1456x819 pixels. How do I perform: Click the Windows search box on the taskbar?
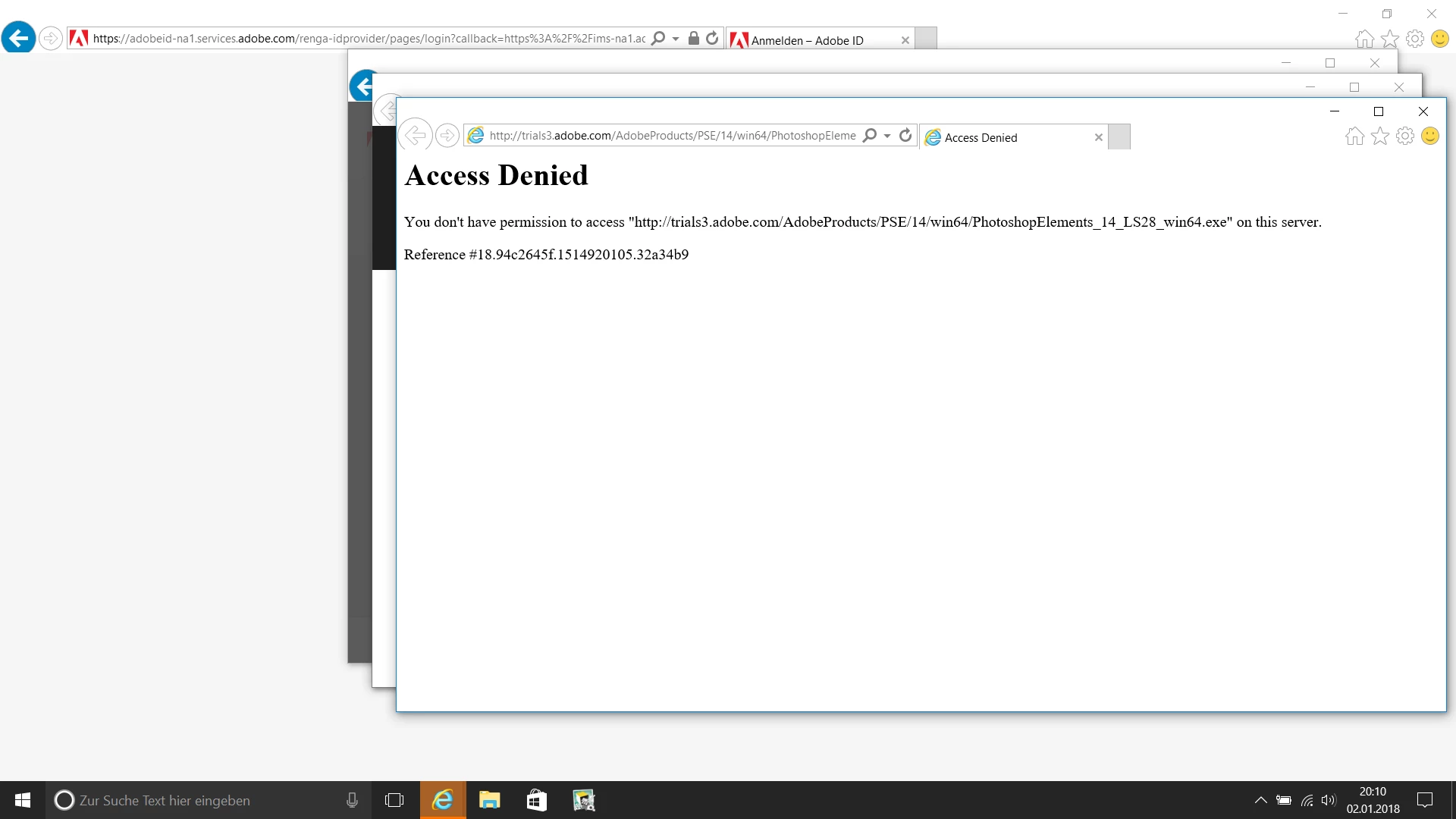(x=197, y=800)
